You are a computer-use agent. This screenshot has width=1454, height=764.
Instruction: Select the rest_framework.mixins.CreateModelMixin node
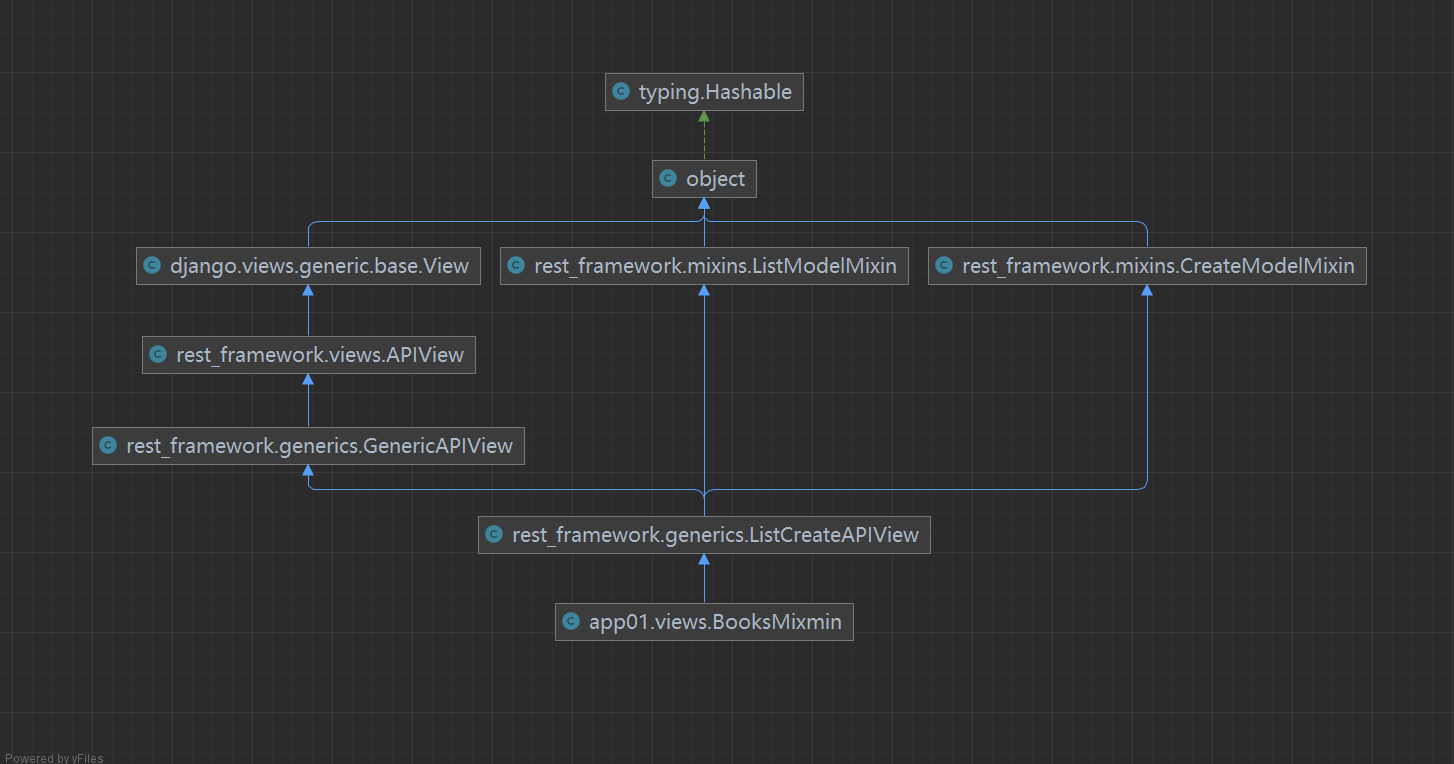click(1147, 266)
